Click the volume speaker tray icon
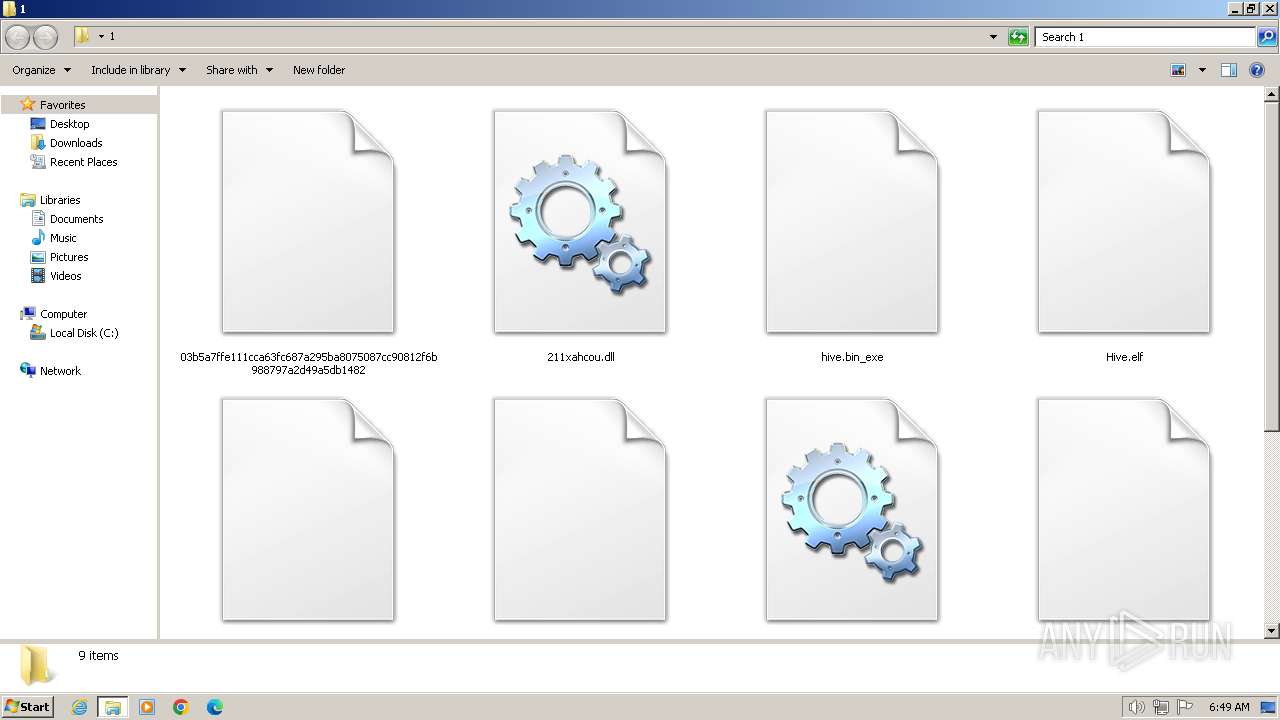The height and width of the screenshot is (720, 1280). [x=1137, y=707]
